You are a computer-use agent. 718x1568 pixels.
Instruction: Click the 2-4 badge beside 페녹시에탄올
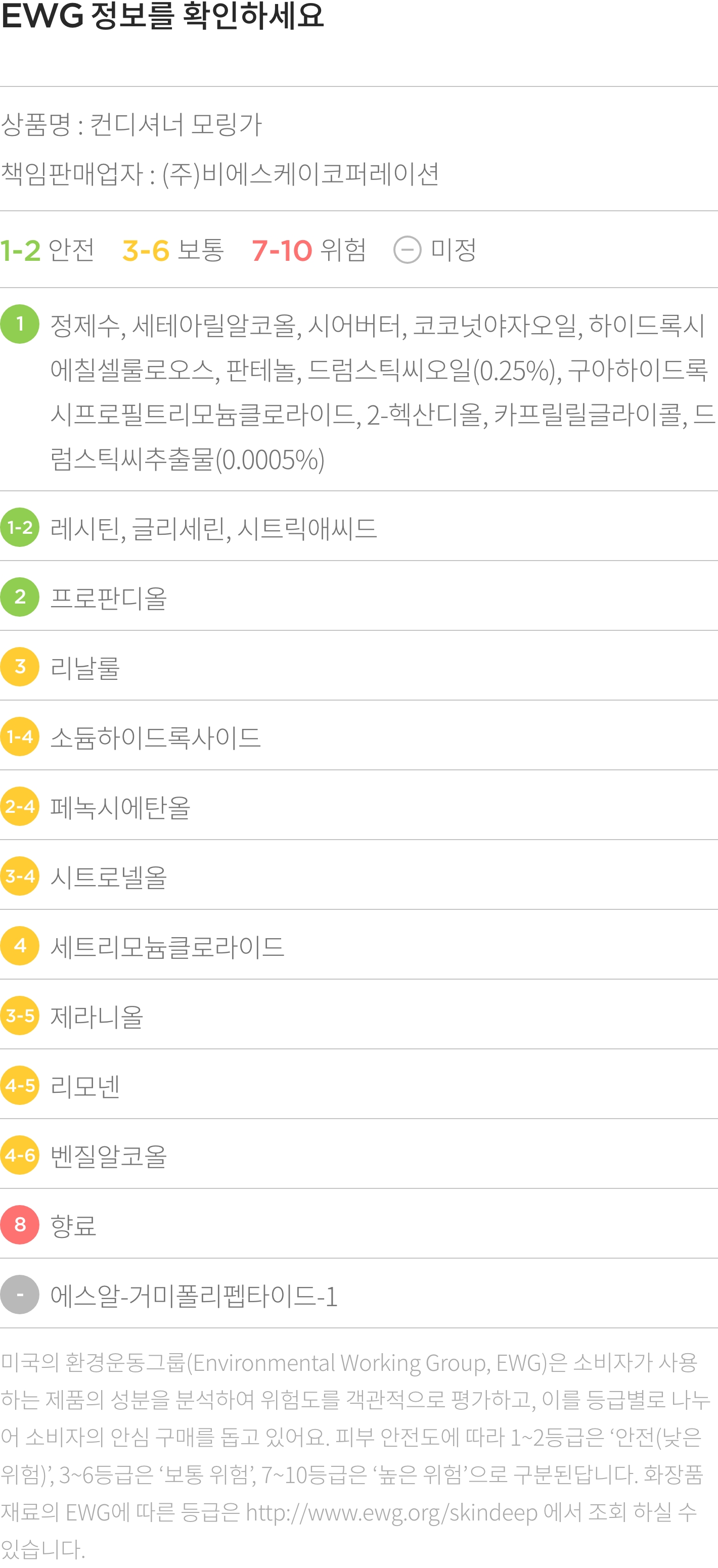[x=20, y=806]
